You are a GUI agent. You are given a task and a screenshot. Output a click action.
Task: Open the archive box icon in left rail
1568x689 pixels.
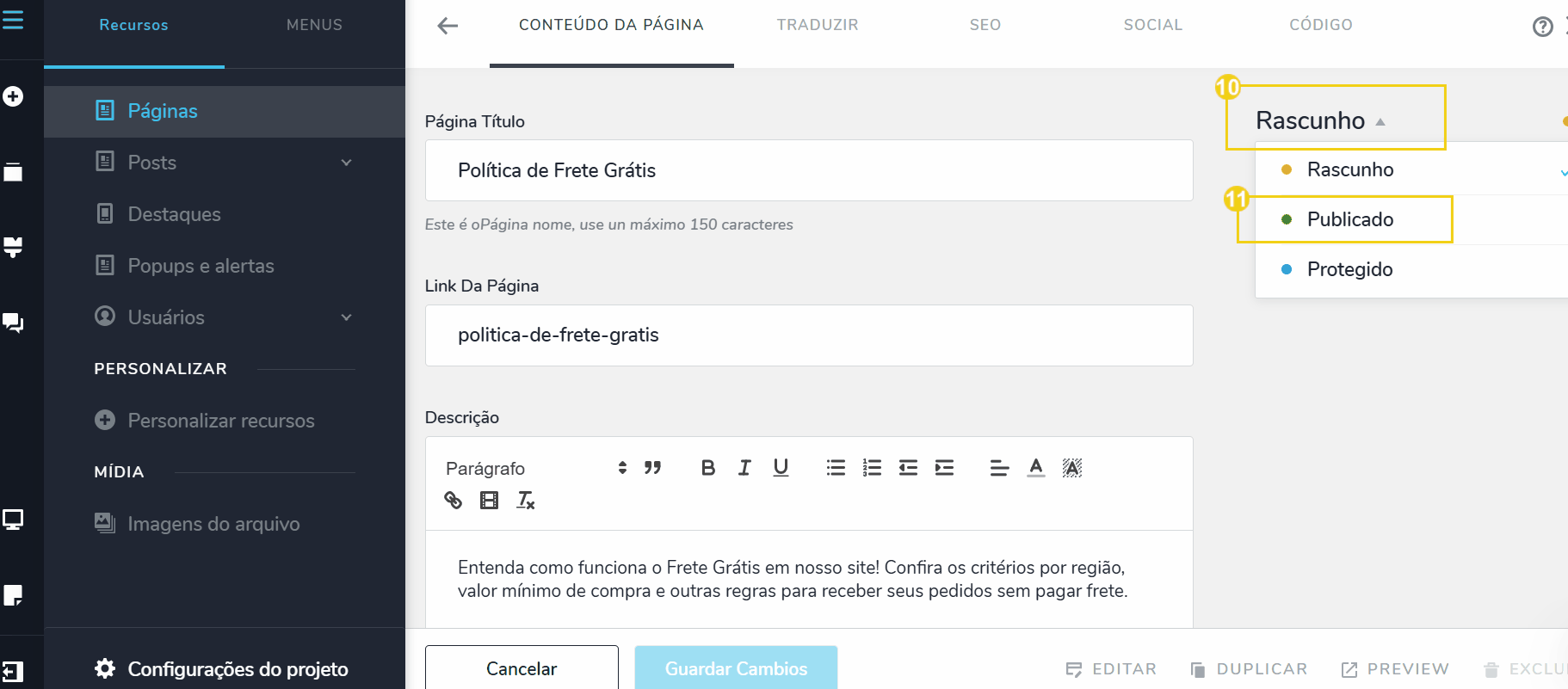click(x=13, y=172)
